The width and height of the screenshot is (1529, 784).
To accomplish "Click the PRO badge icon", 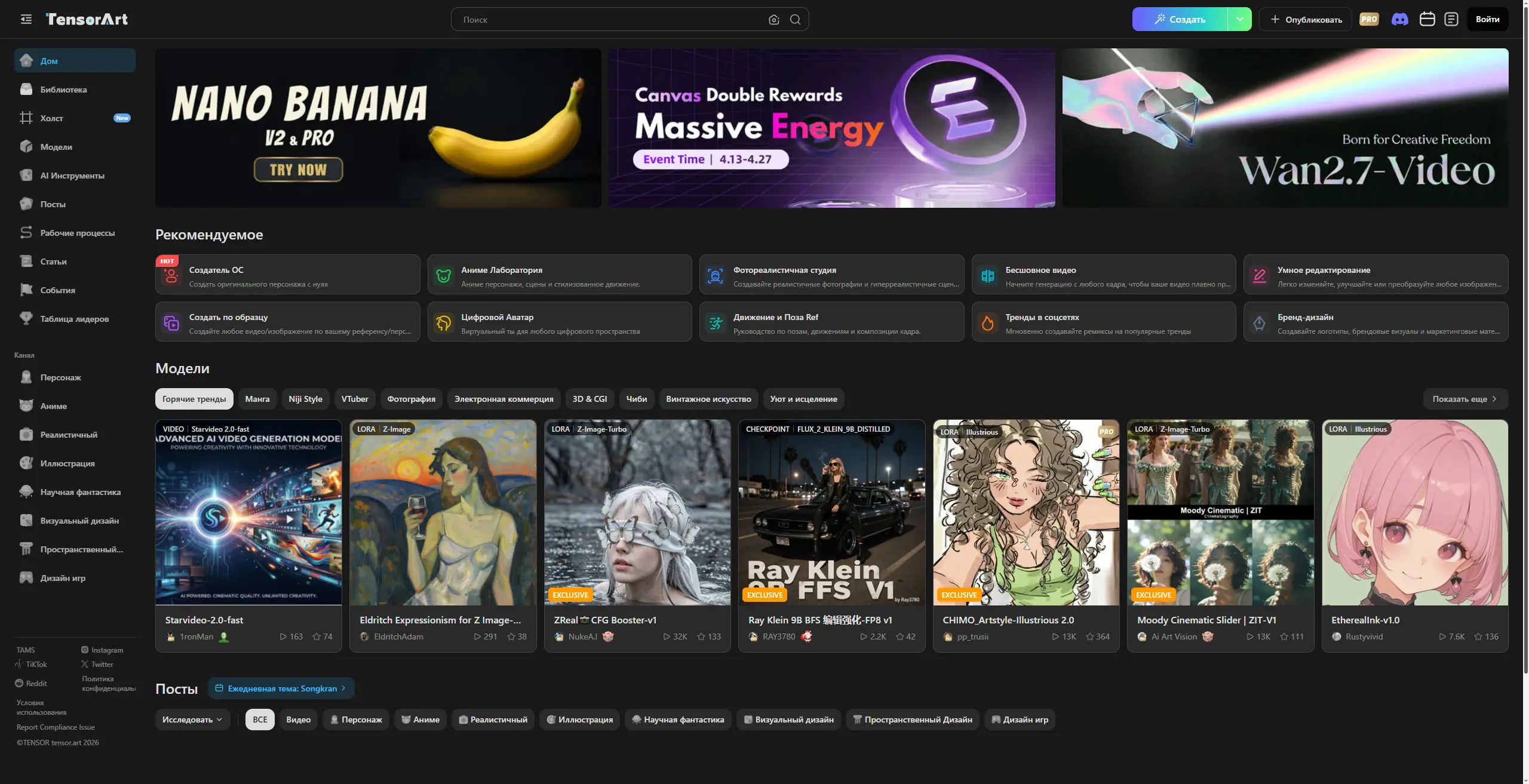I will (x=1369, y=19).
